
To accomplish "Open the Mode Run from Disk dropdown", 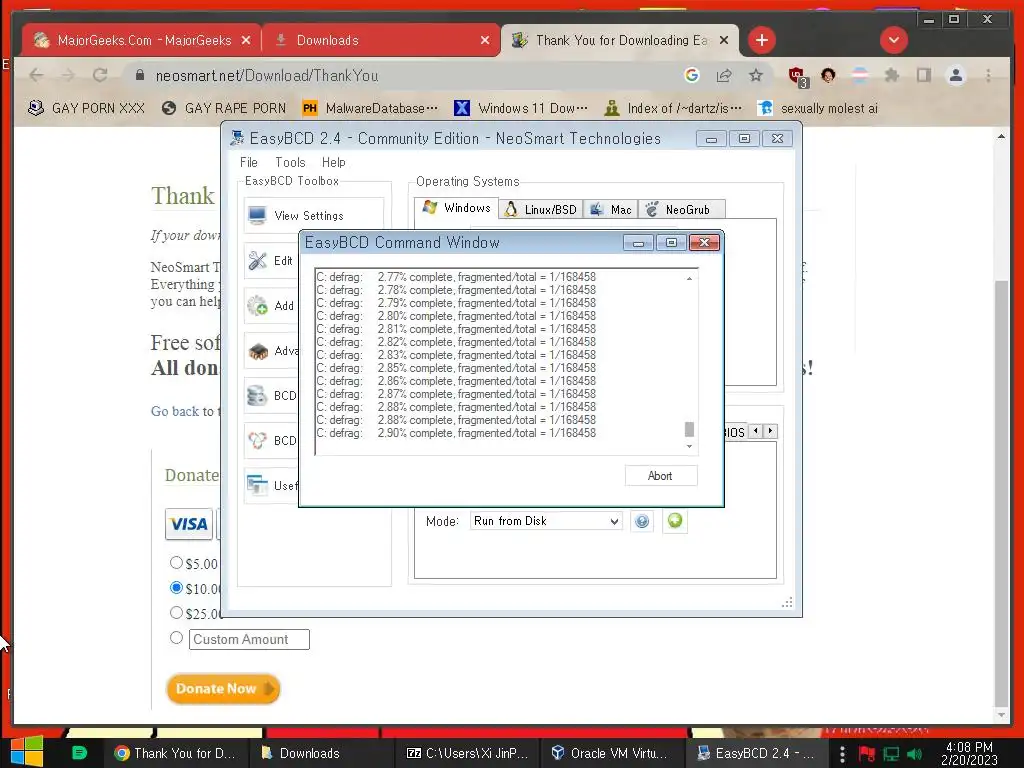I will [546, 521].
